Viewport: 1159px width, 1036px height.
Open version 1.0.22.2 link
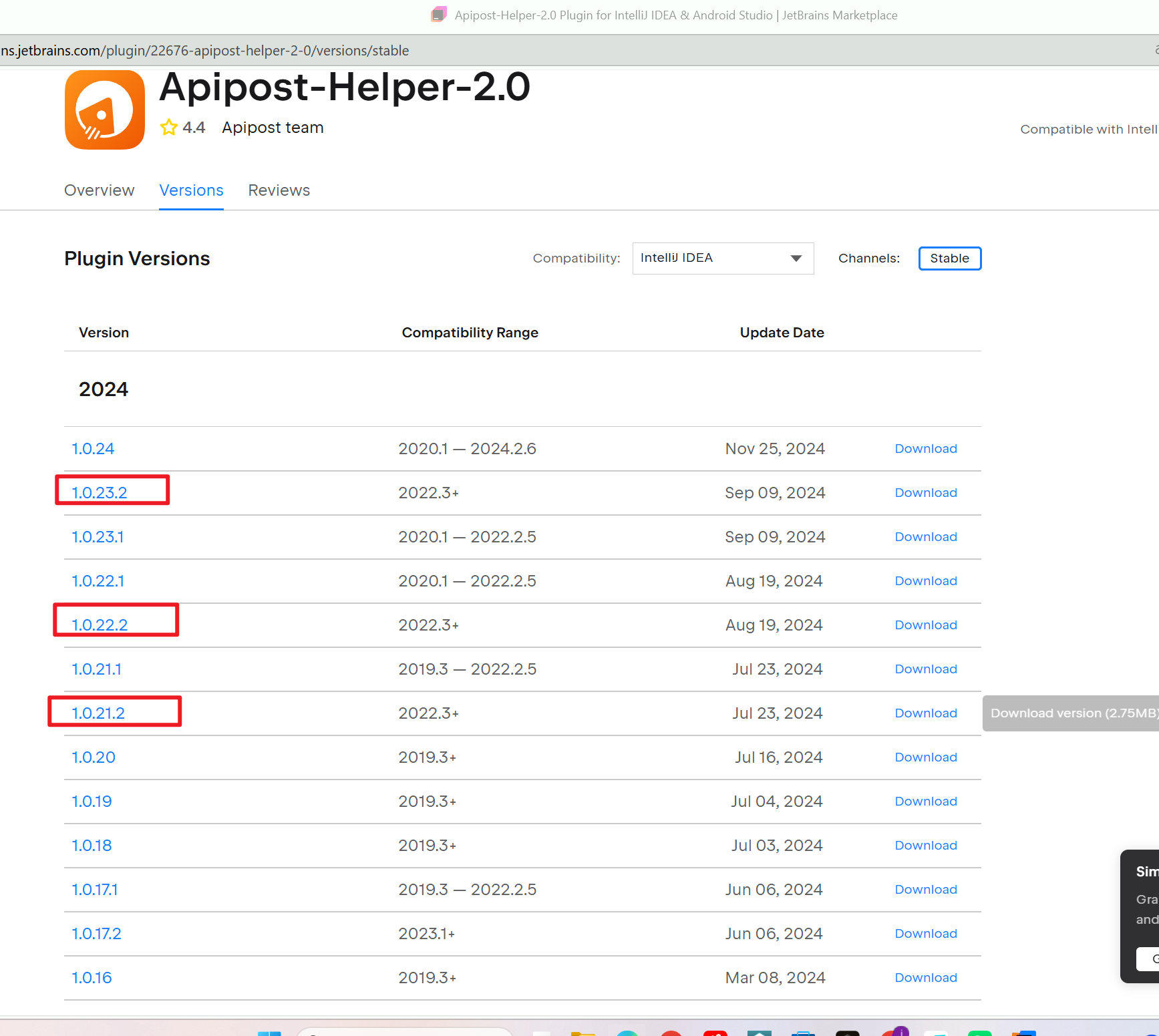100,625
